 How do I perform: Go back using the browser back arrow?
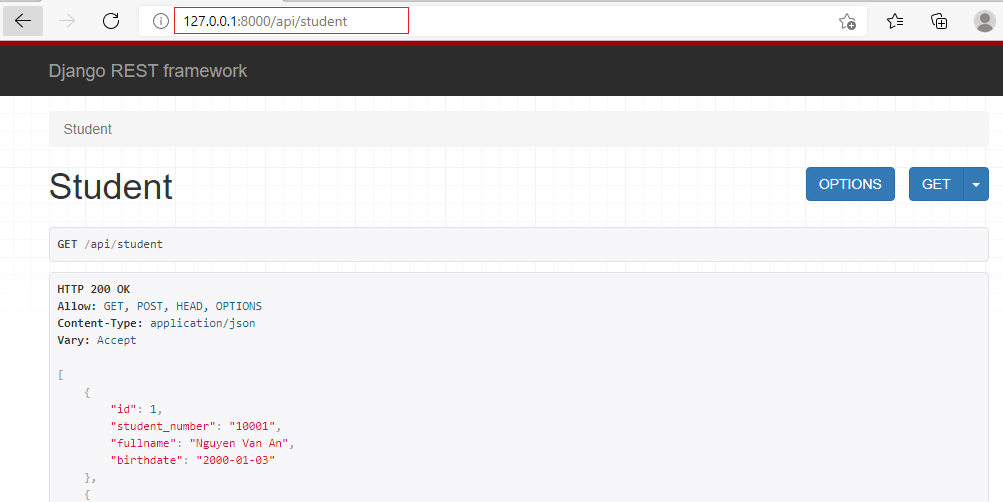pos(23,21)
